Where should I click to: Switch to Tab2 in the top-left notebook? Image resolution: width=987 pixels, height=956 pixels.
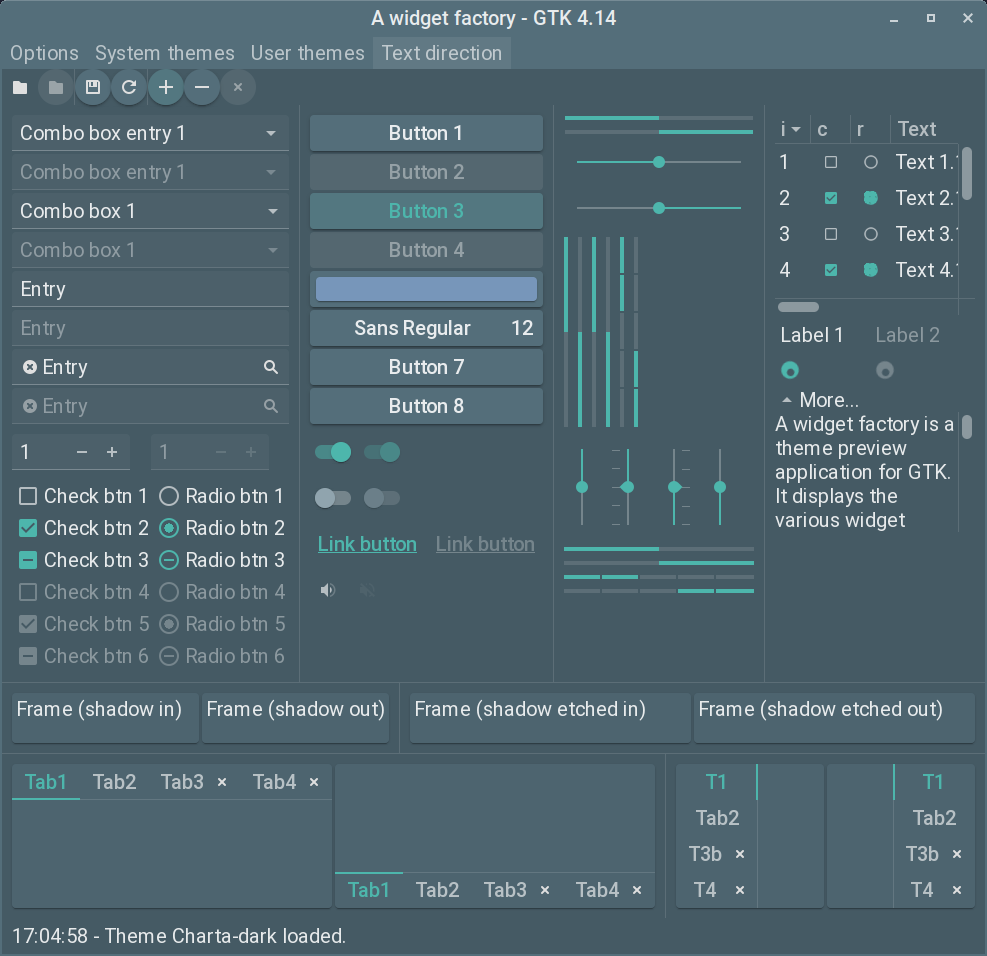115,782
